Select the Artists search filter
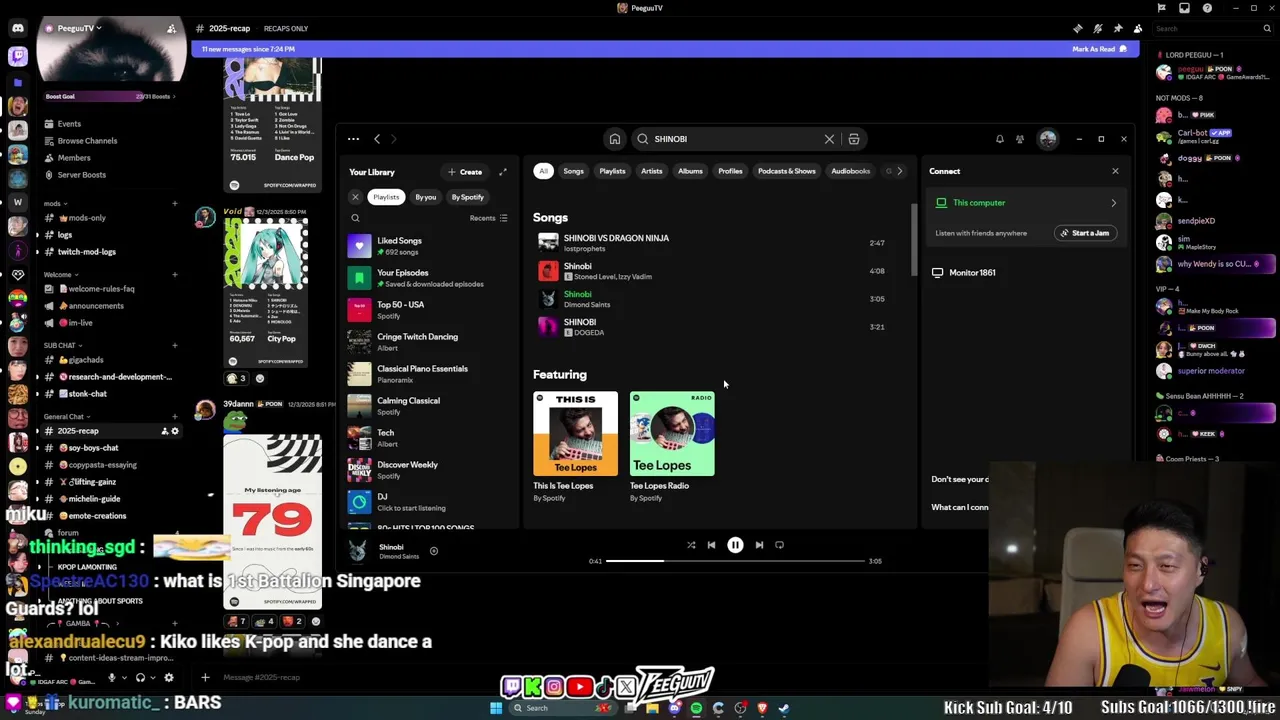This screenshot has width=1280, height=720. (x=651, y=171)
